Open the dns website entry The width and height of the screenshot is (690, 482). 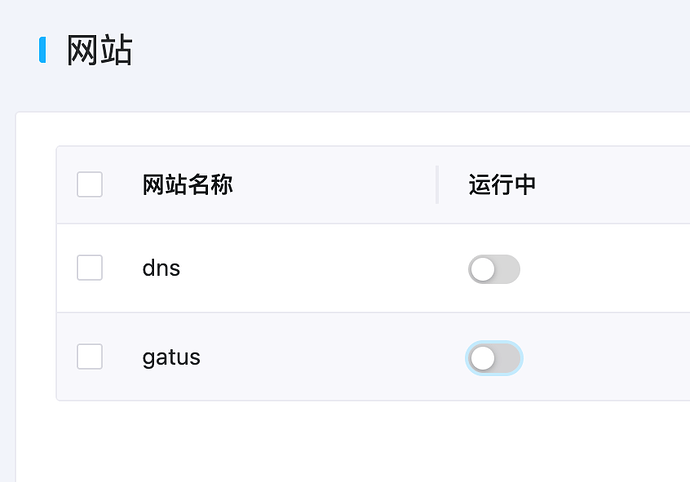[x=161, y=268]
